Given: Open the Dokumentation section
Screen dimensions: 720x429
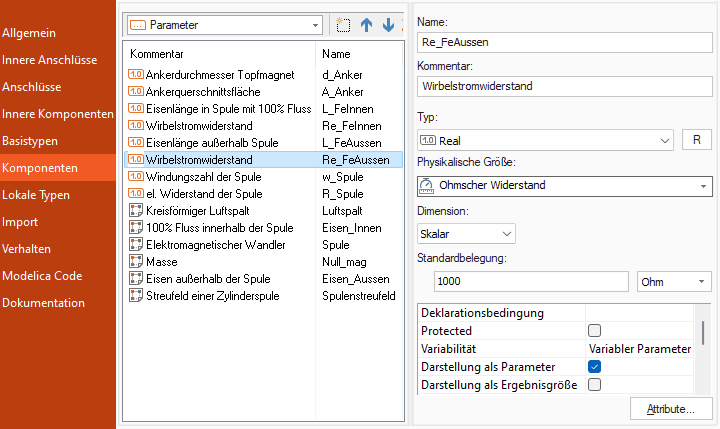Looking at the screenshot, I should click(43, 302).
